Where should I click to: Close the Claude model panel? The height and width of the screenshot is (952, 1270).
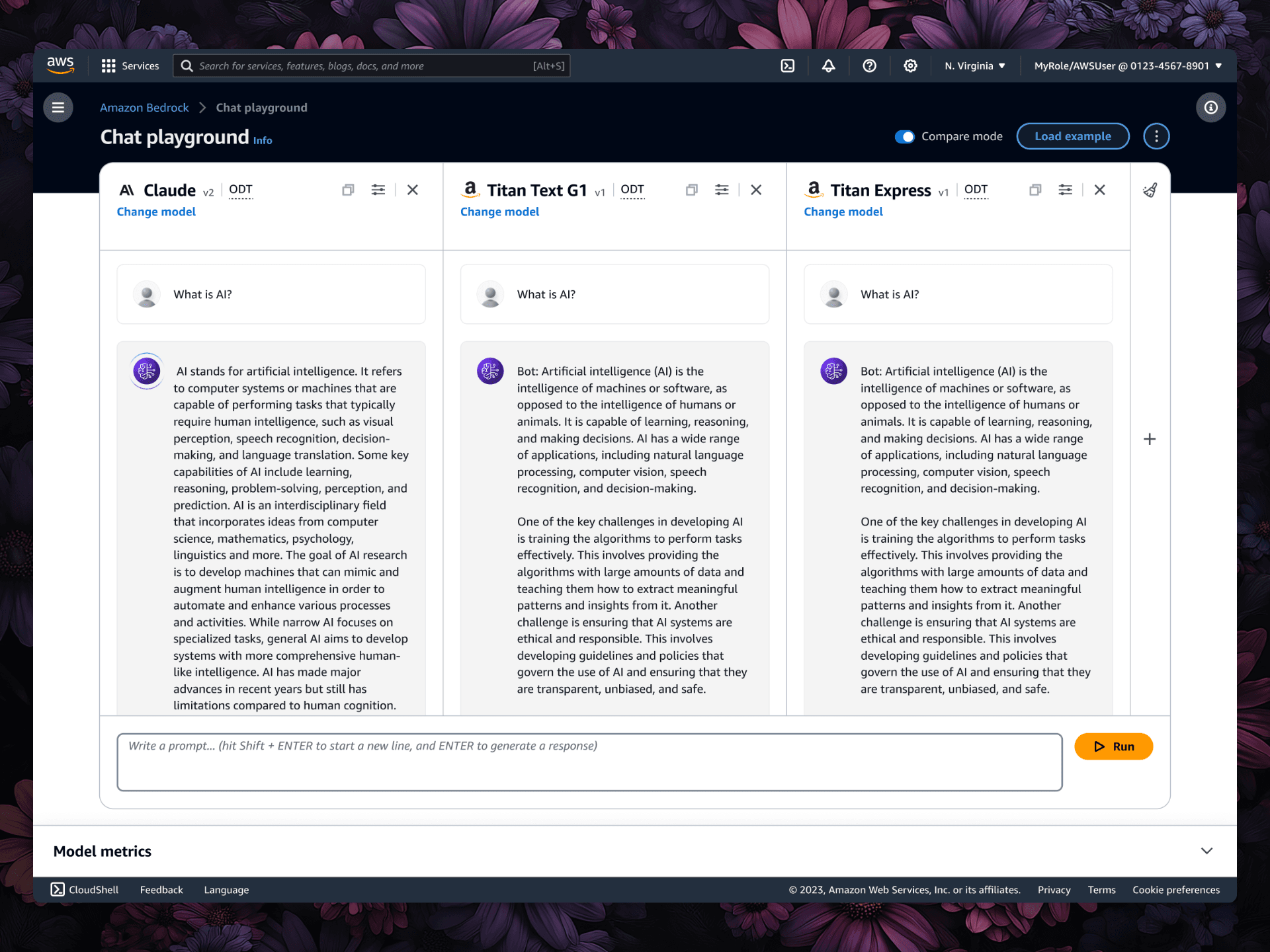click(413, 190)
